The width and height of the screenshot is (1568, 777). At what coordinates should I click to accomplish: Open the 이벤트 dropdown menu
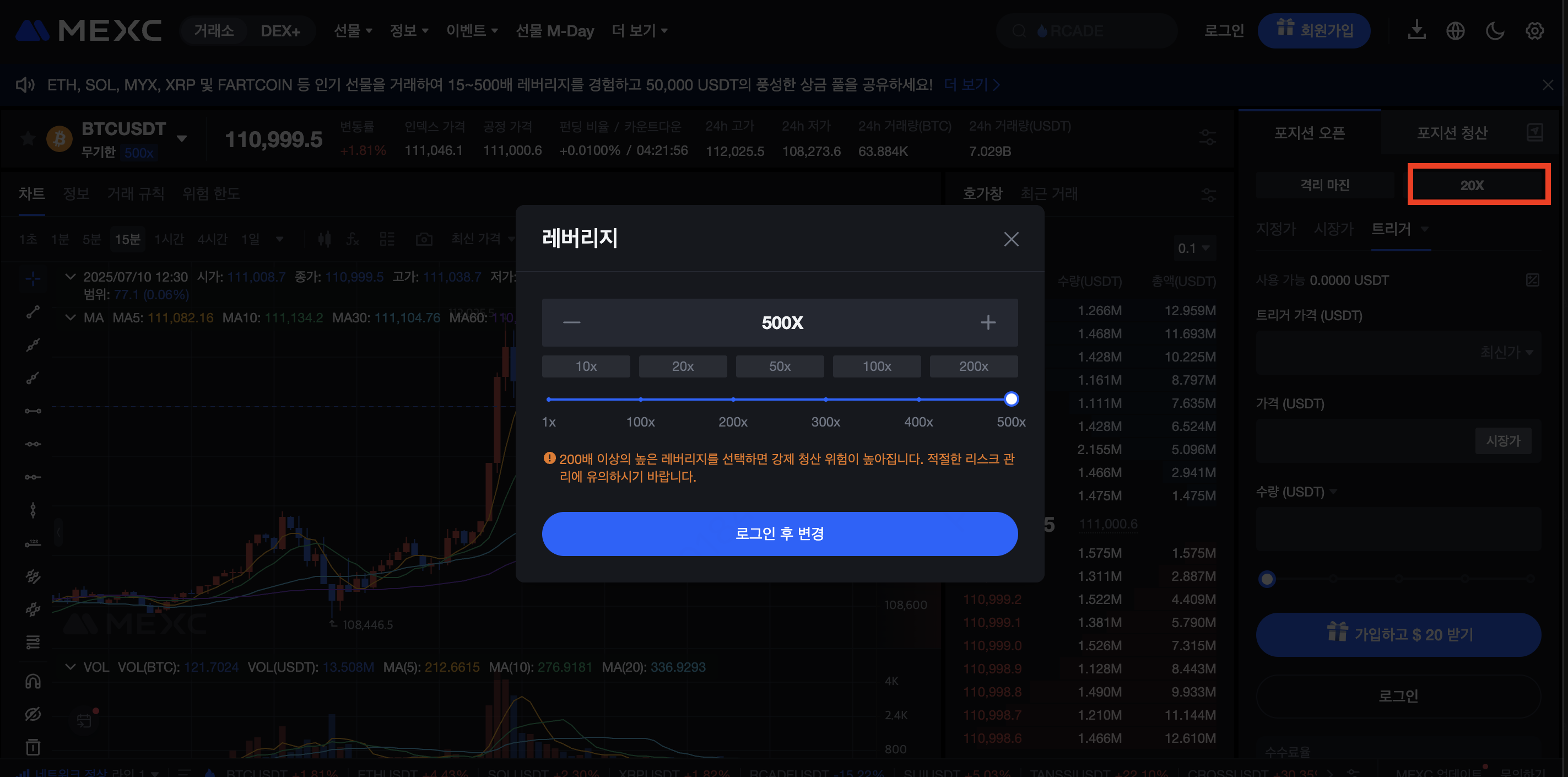[x=472, y=30]
